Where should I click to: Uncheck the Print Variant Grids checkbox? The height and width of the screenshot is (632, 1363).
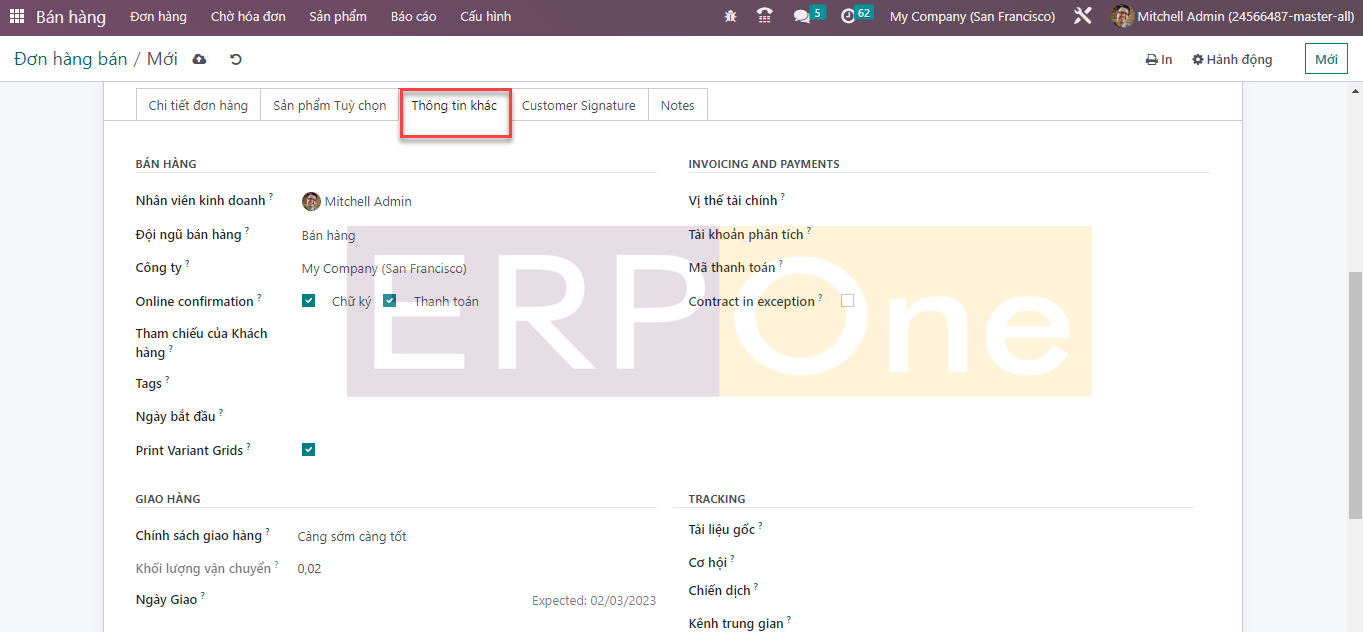point(309,450)
